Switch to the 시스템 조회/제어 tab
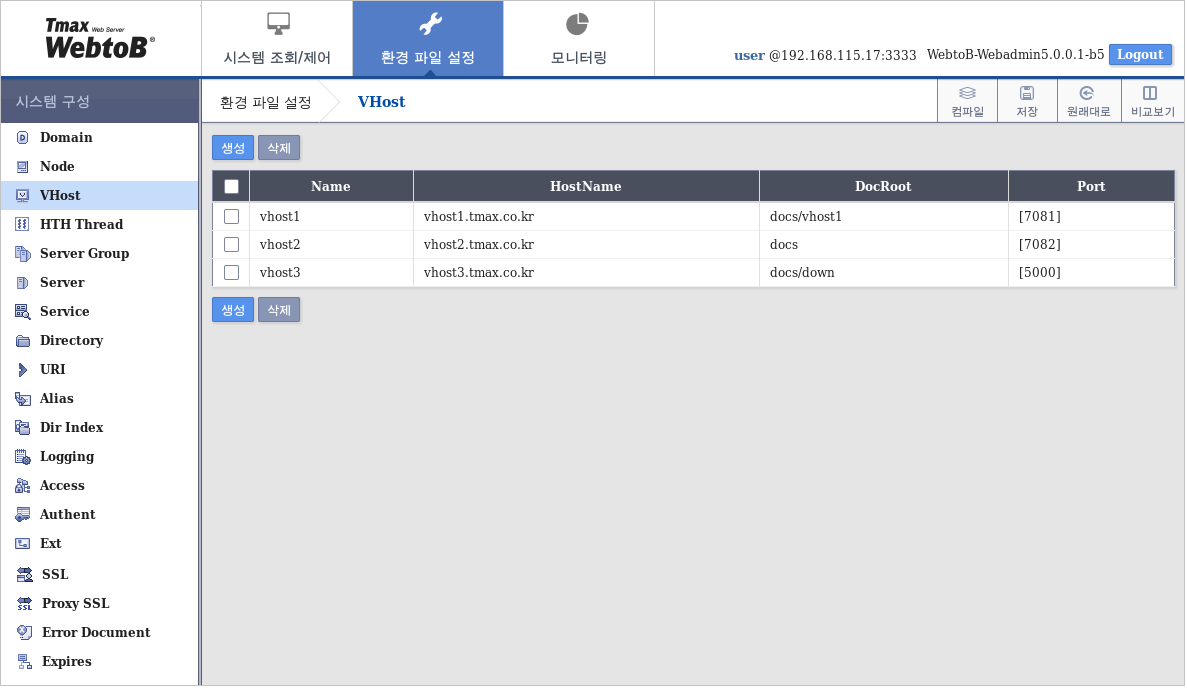This screenshot has width=1187, height=688. (277, 38)
